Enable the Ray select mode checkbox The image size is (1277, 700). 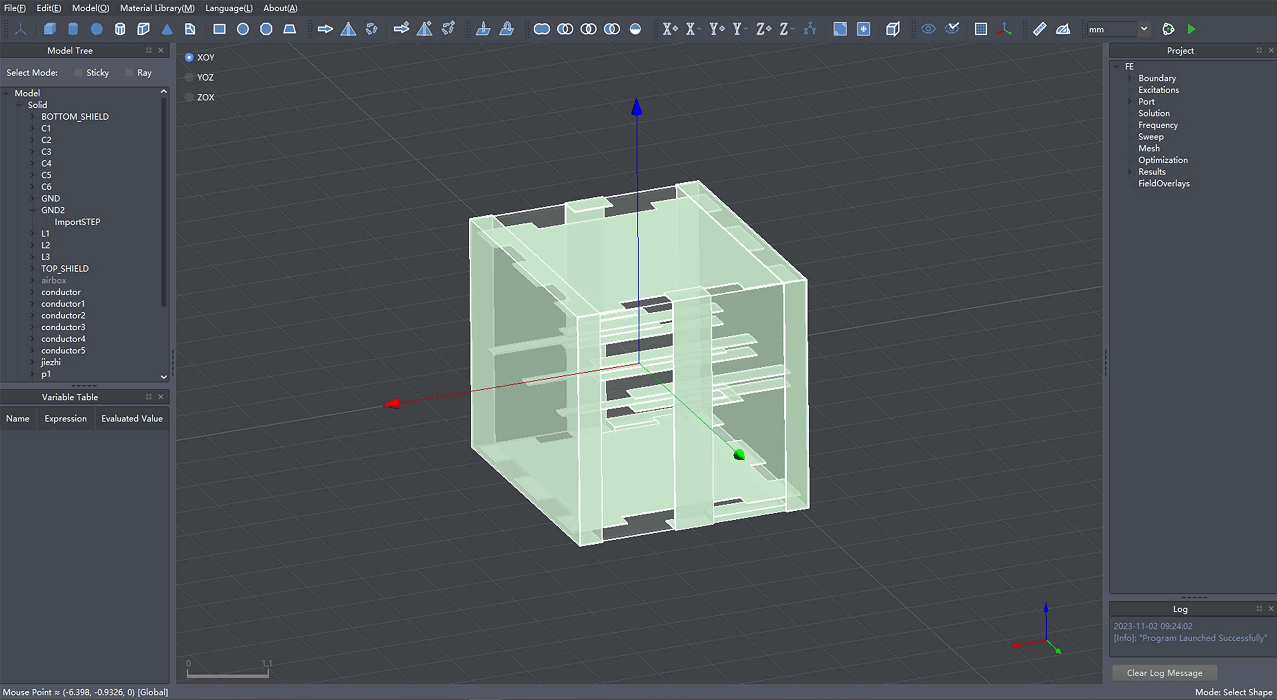(129, 73)
